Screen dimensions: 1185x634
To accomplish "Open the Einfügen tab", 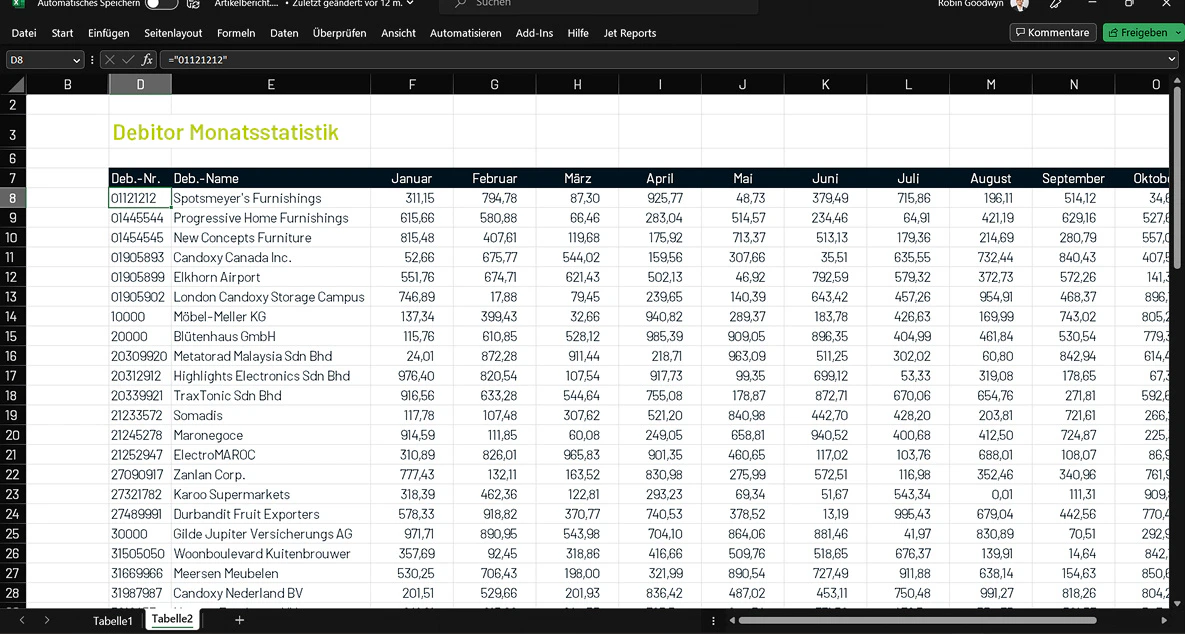I will (109, 33).
